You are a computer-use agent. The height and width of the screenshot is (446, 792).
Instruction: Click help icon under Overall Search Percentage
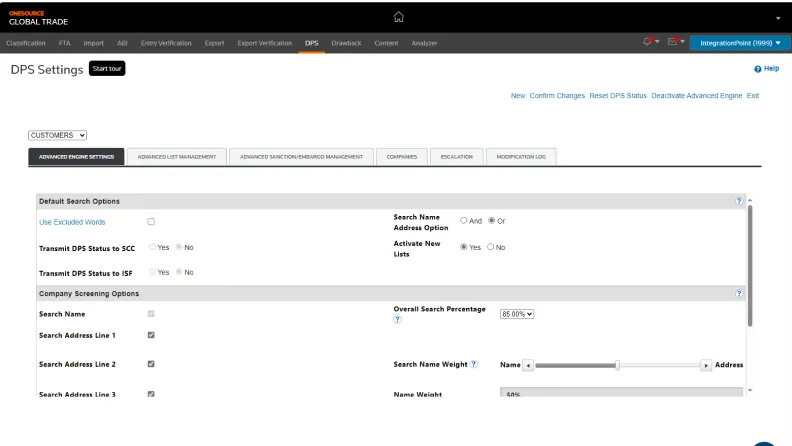(x=397, y=320)
